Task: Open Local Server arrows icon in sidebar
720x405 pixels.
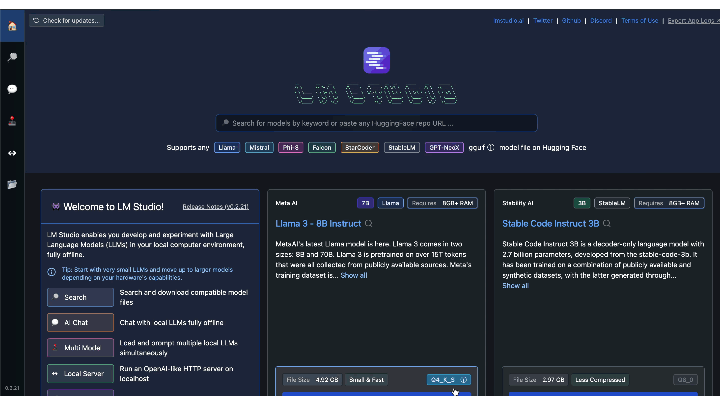Action: coord(12,153)
